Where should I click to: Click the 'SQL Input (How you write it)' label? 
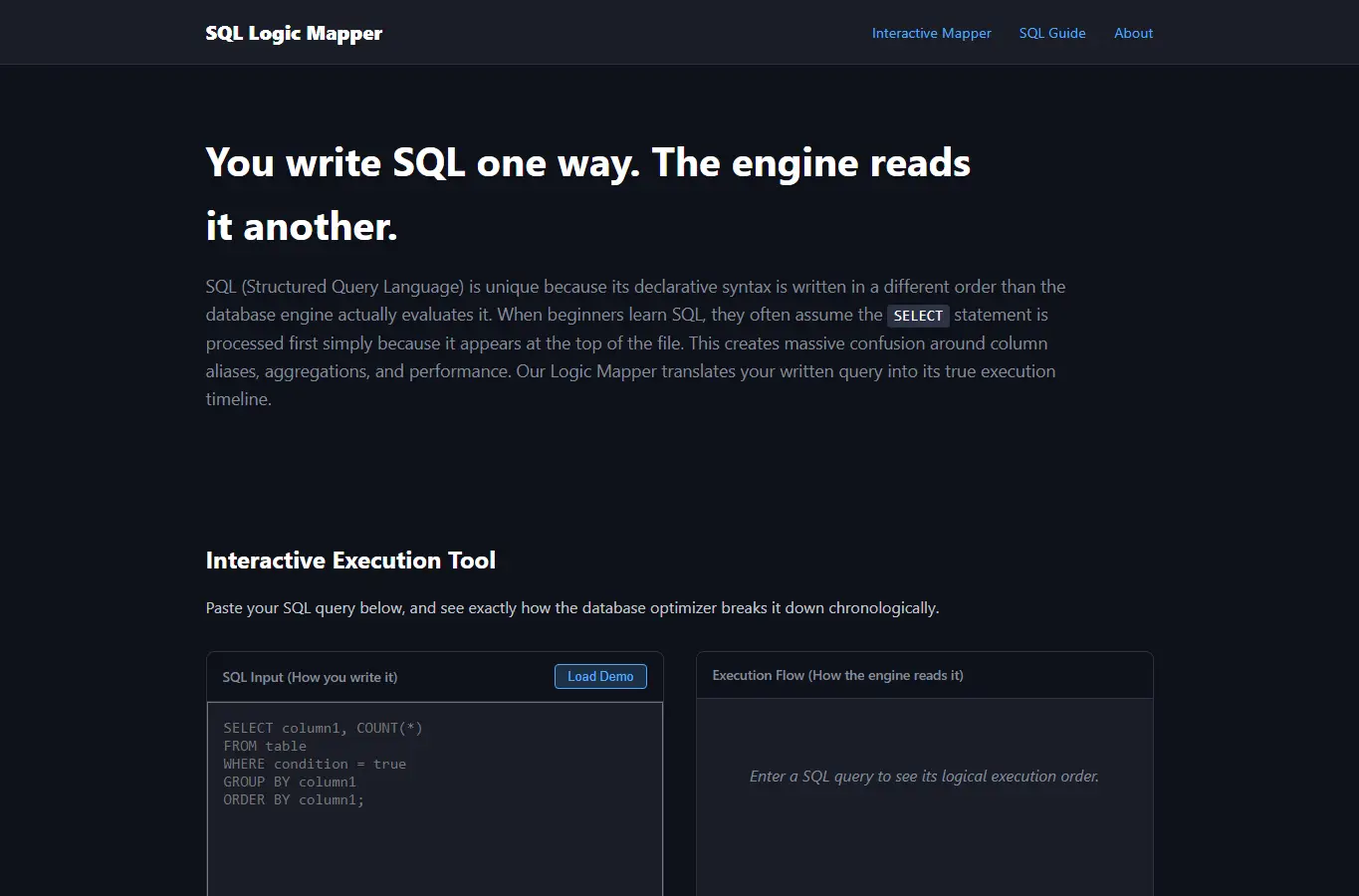pos(310,677)
